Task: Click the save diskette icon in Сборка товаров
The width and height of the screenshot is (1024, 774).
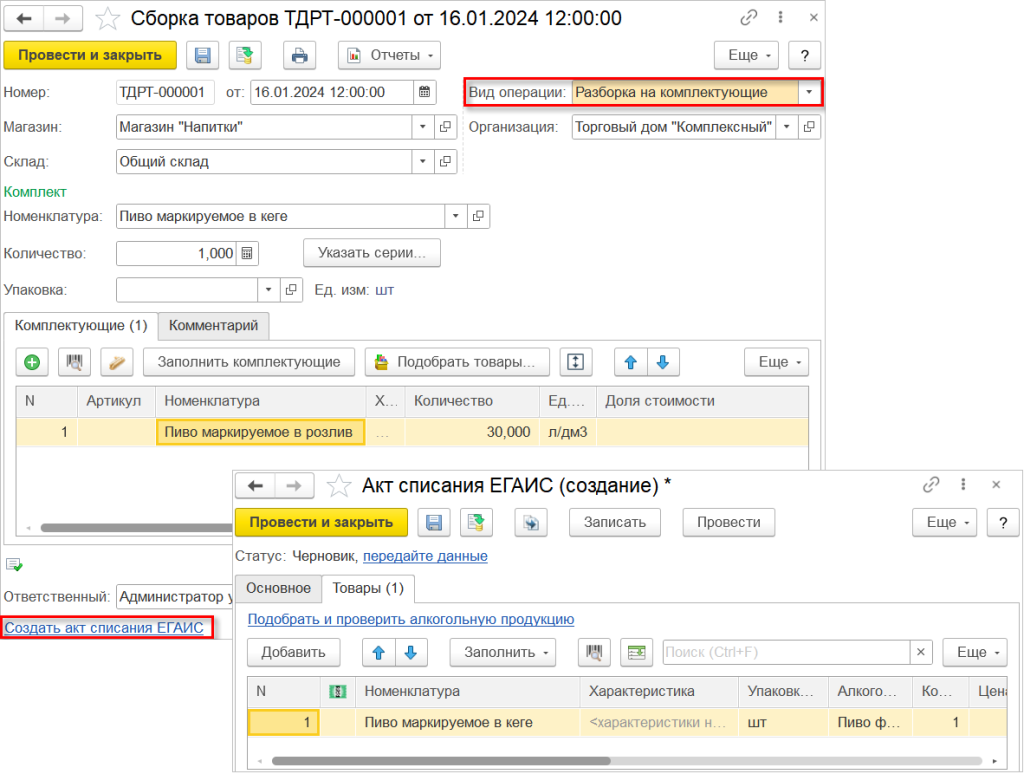Action: pos(202,56)
